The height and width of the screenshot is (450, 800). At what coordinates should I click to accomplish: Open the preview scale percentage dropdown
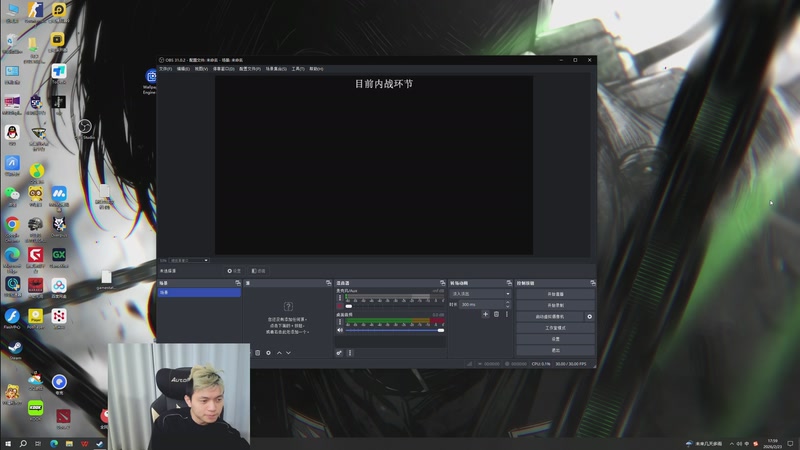tap(188, 260)
